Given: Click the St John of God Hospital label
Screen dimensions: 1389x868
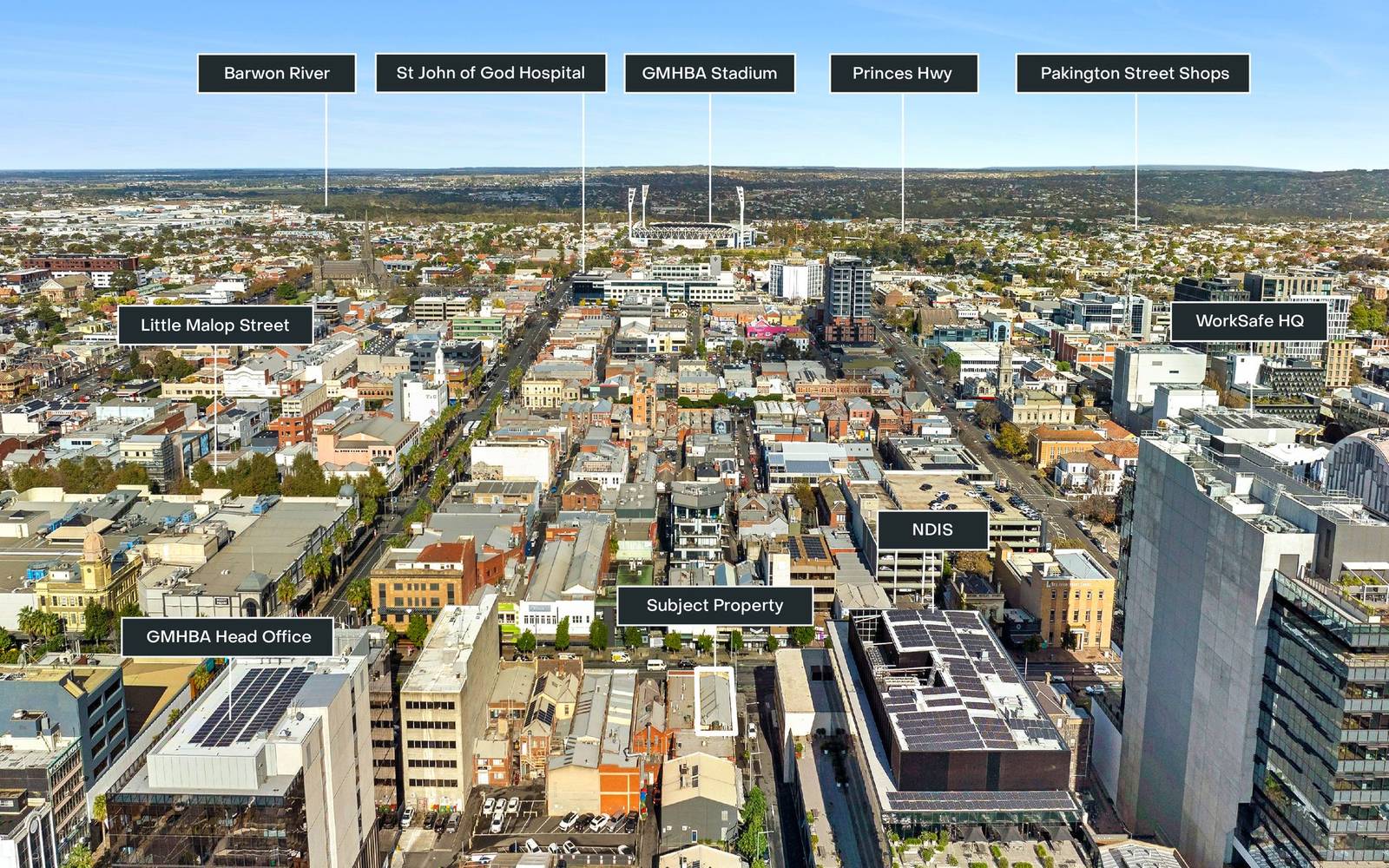Looking at the screenshot, I should pyautogui.click(x=490, y=73).
